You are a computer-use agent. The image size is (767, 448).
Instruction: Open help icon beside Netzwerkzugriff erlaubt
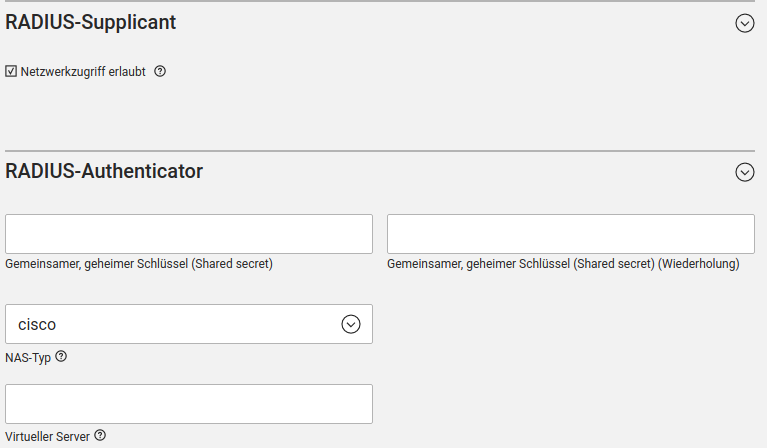pos(160,71)
